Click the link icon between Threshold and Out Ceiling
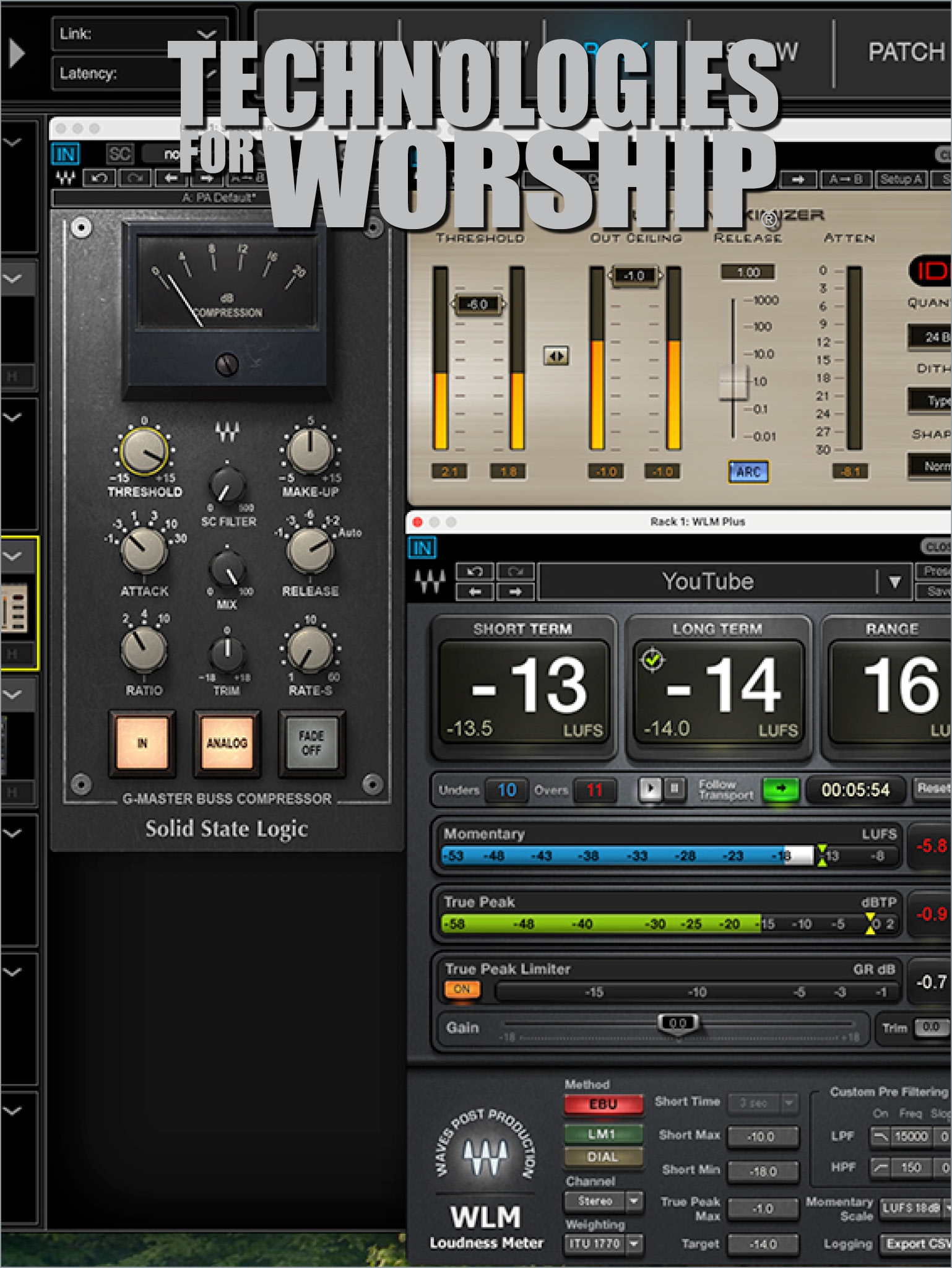 (556, 356)
